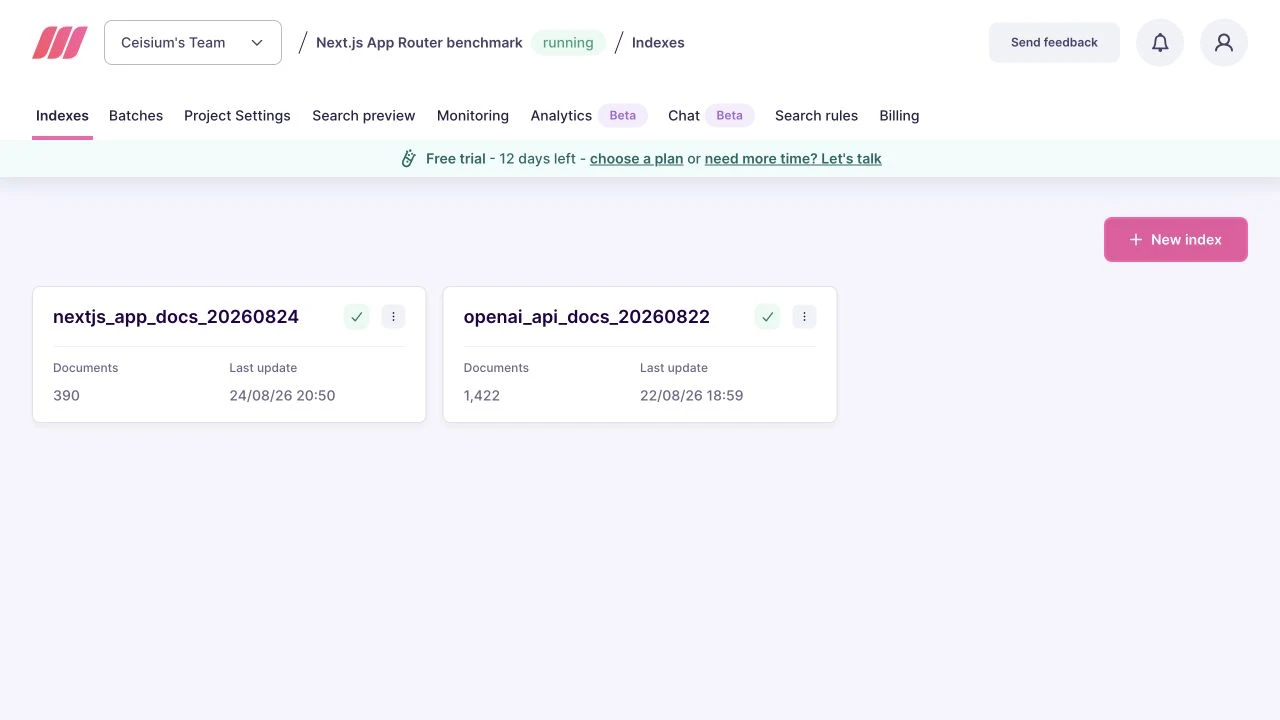Click the green check on nextjs_app_docs_20260824
This screenshot has width=1280, height=720.
click(x=357, y=317)
